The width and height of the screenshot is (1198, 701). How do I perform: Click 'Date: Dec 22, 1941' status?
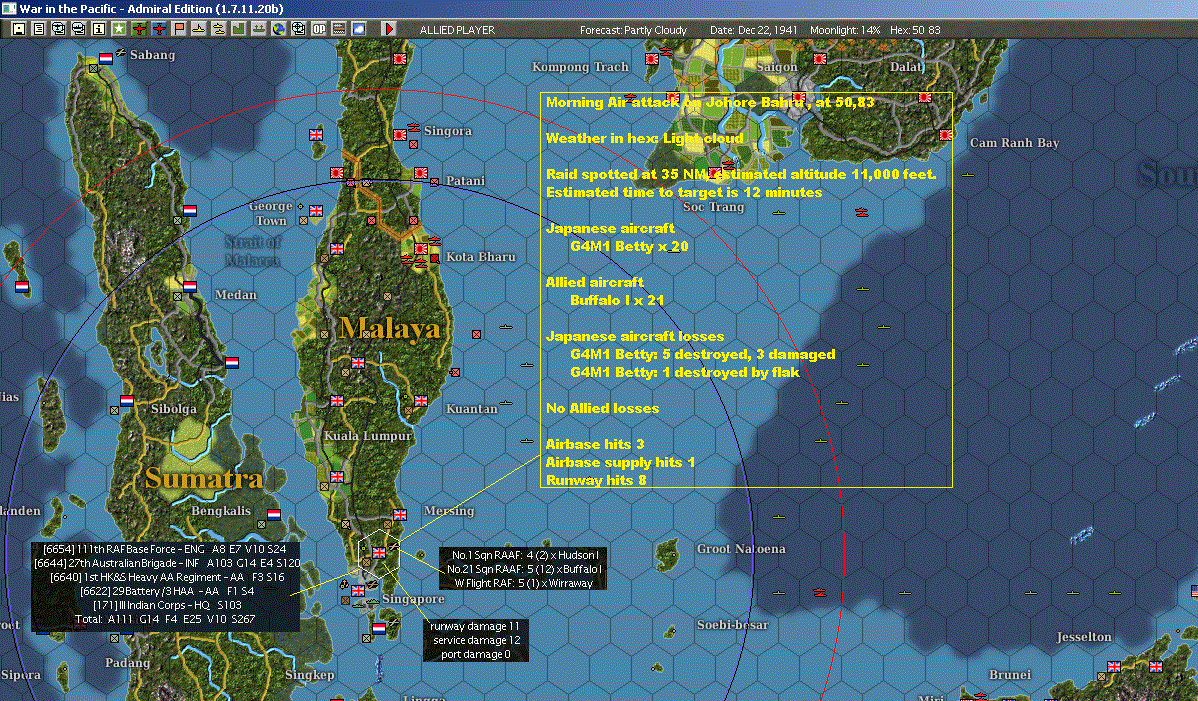[x=753, y=30]
